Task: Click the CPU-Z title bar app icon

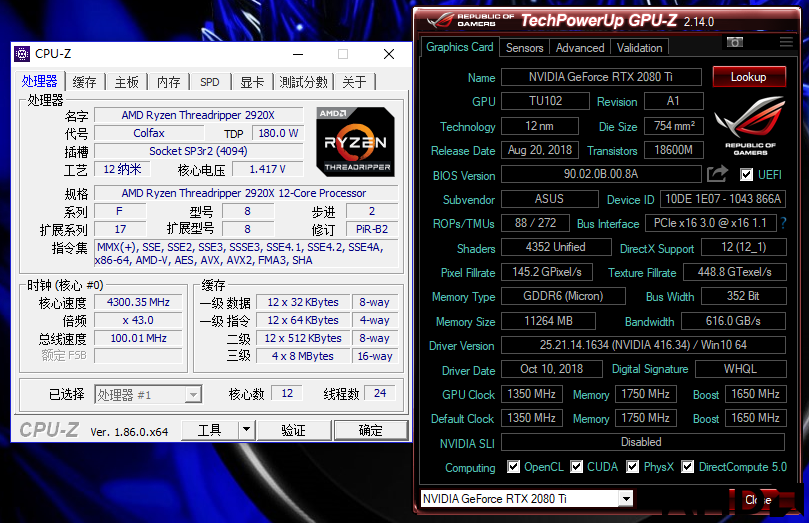Action: point(22,54)
